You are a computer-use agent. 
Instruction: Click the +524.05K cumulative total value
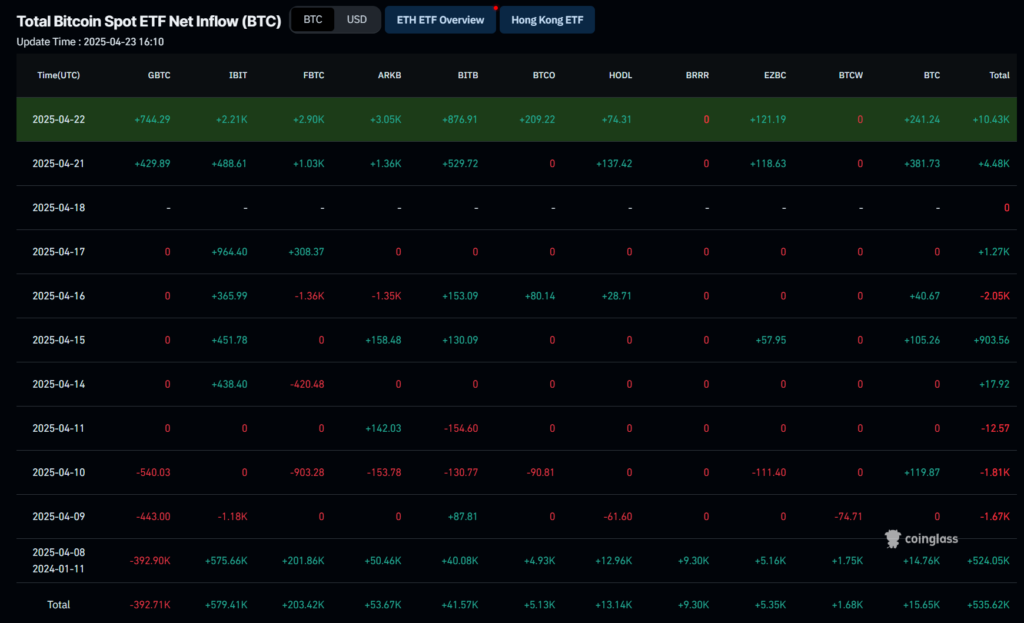(x=988, y=560)
